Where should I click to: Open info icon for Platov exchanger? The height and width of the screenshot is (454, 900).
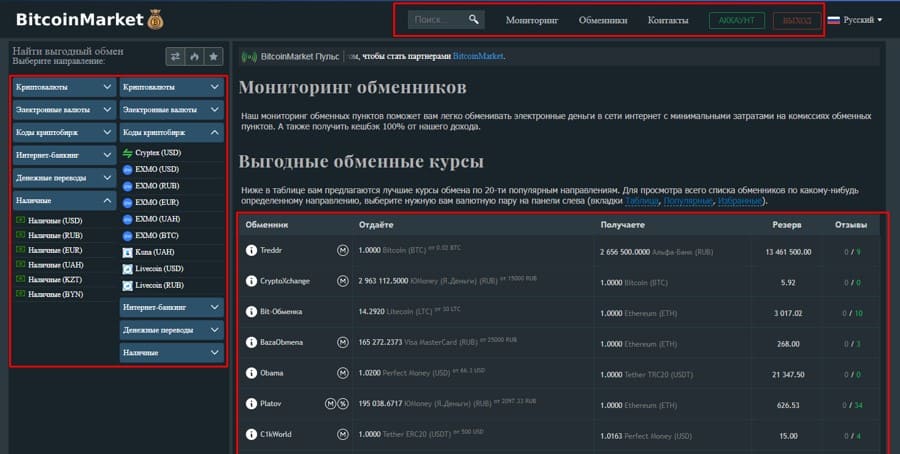coord(251,403)
